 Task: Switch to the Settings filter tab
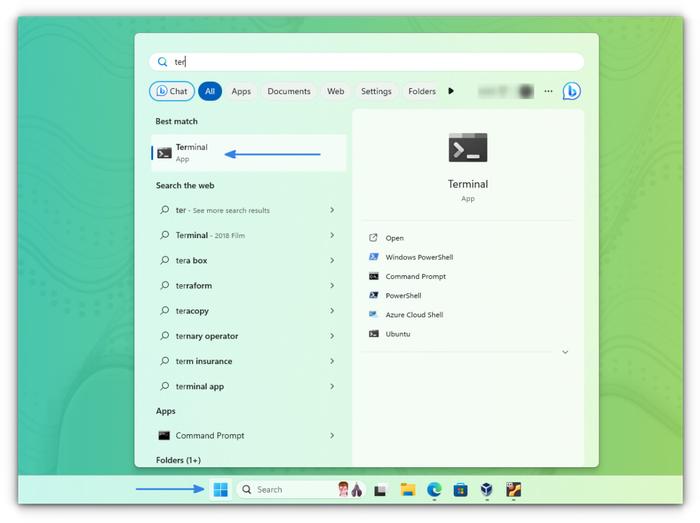[376, 91]
